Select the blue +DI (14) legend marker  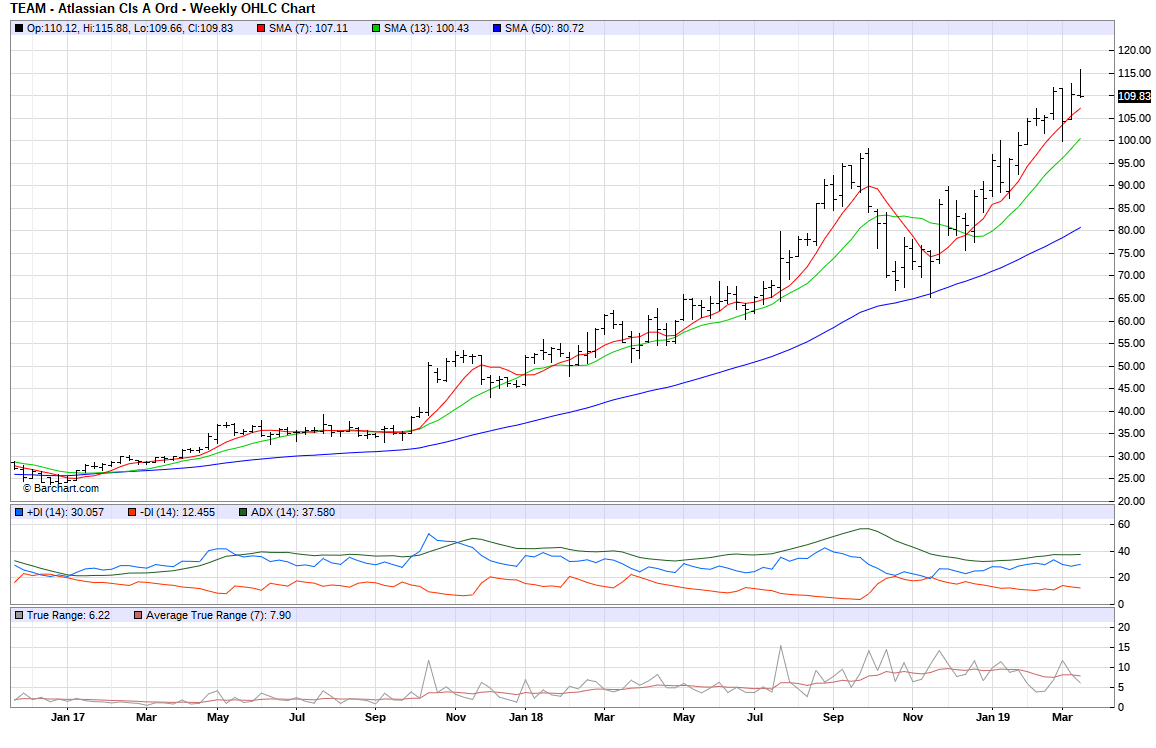click(19, 512)
